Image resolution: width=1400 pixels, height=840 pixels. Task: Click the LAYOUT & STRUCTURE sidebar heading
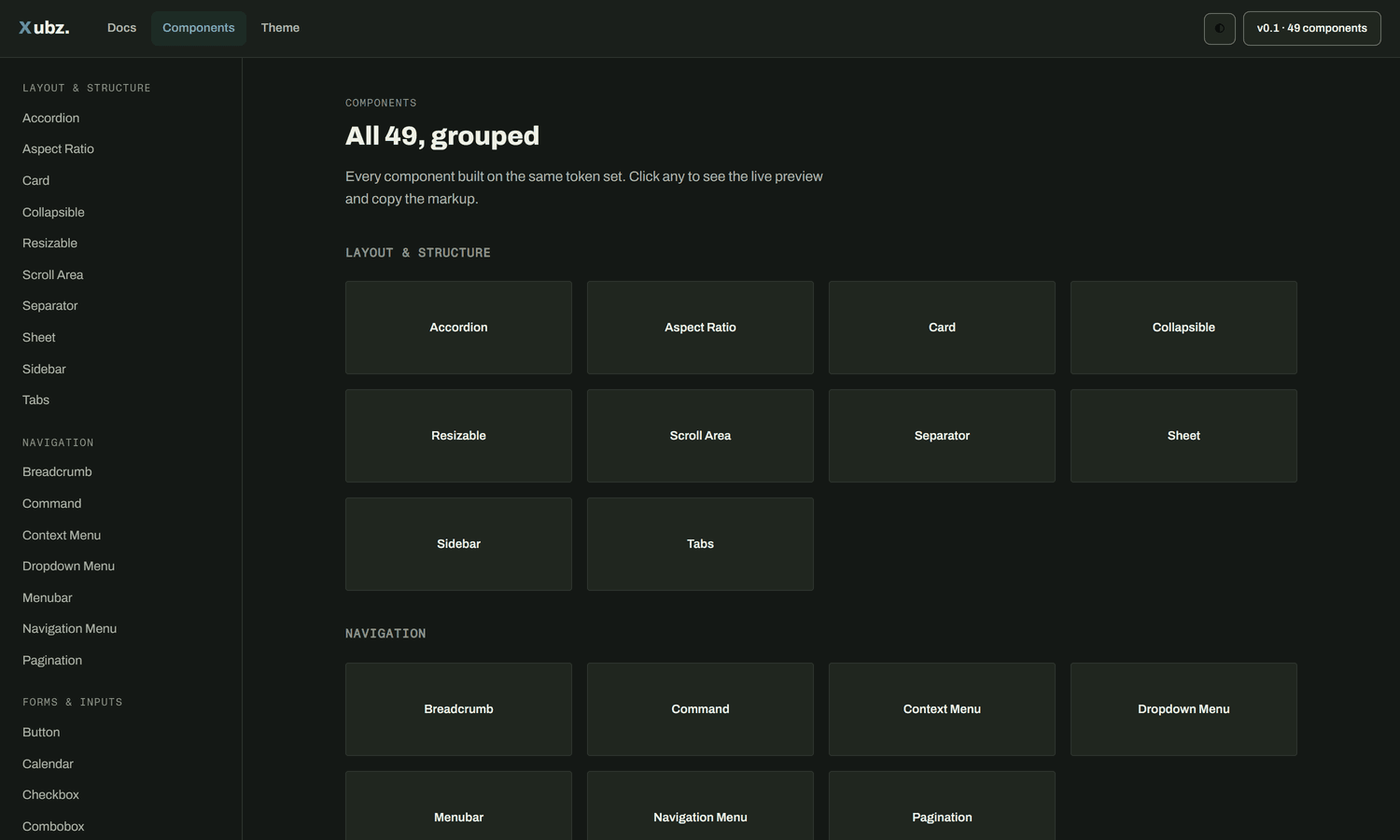[87, 88]
